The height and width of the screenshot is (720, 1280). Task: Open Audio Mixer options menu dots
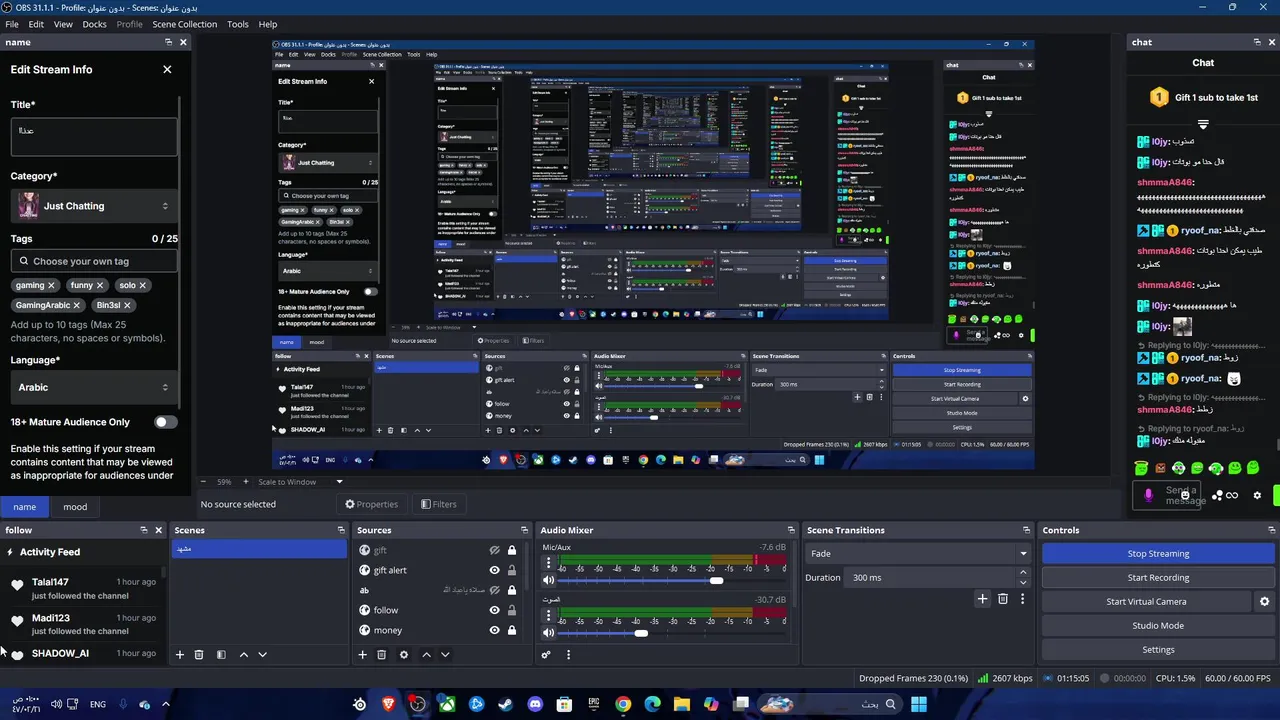point(568,655)
